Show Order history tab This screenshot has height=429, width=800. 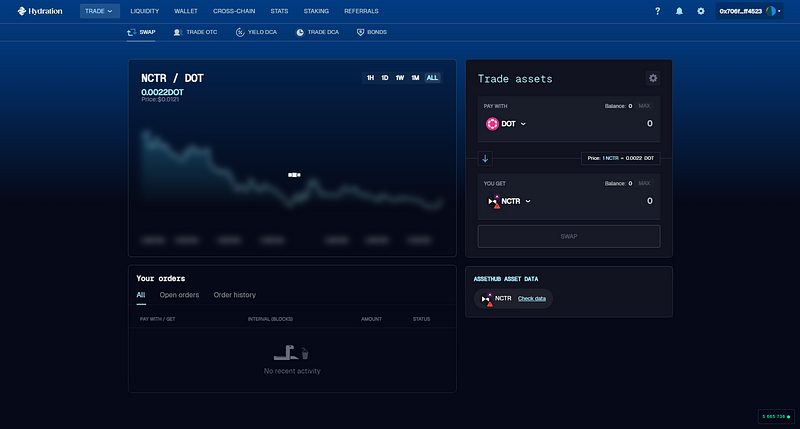tap(235, 295)
